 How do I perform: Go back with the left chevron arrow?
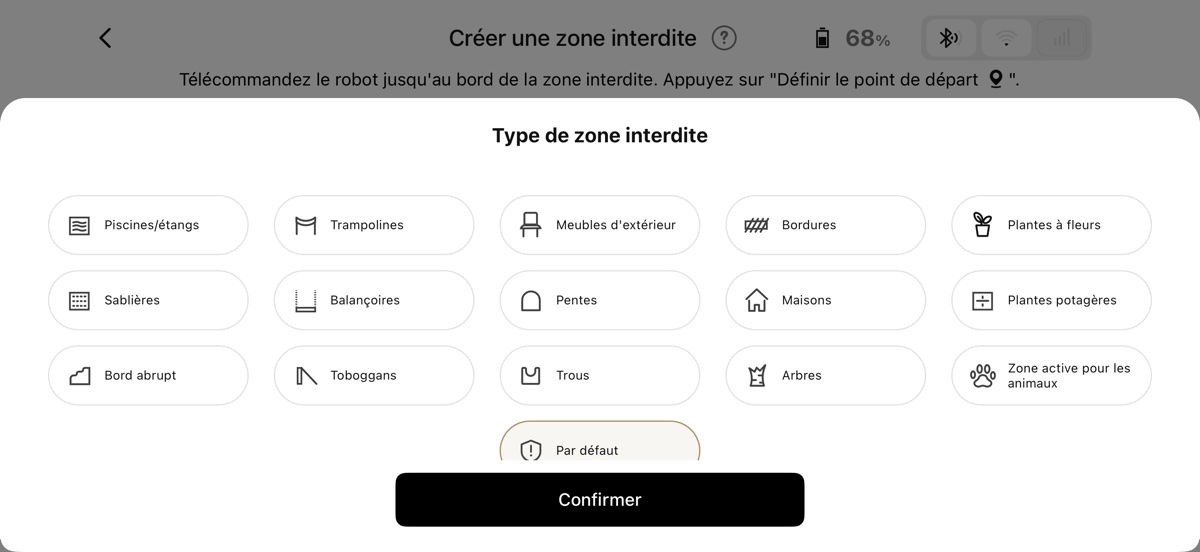click(x=105, y=38)
